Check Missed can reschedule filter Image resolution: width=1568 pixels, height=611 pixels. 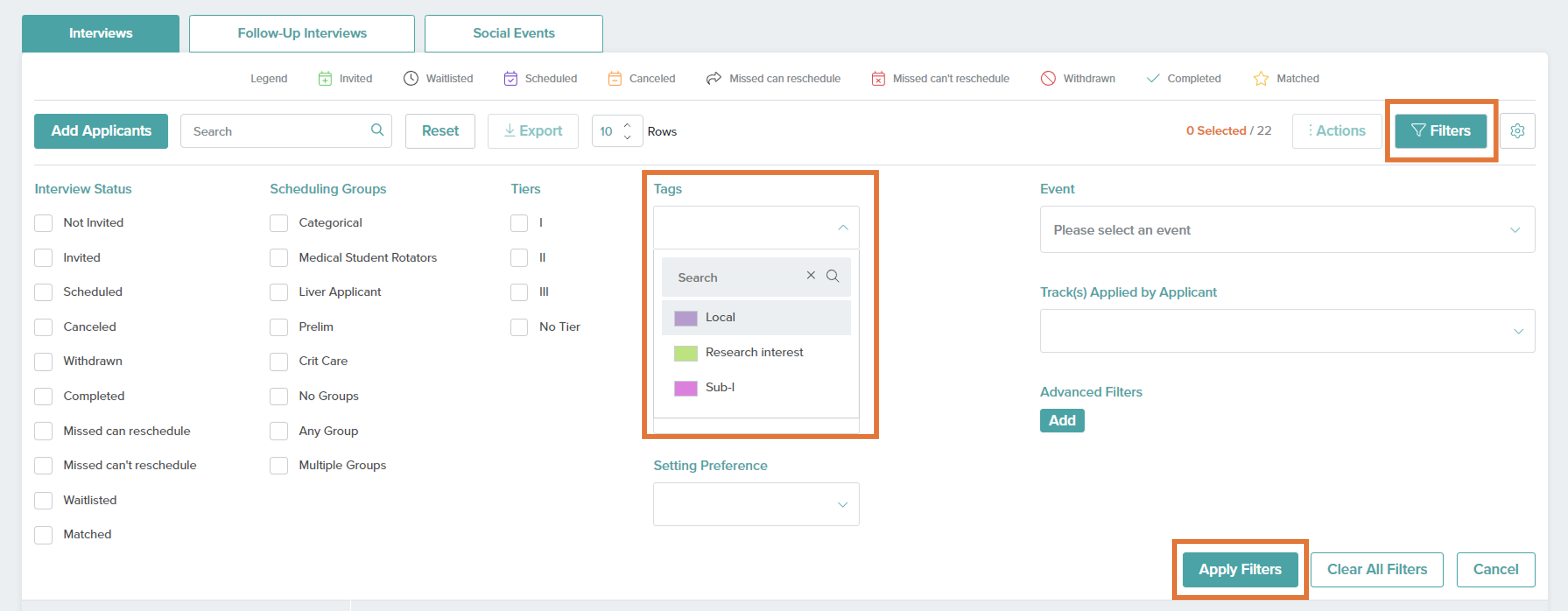tap(43, 431)
